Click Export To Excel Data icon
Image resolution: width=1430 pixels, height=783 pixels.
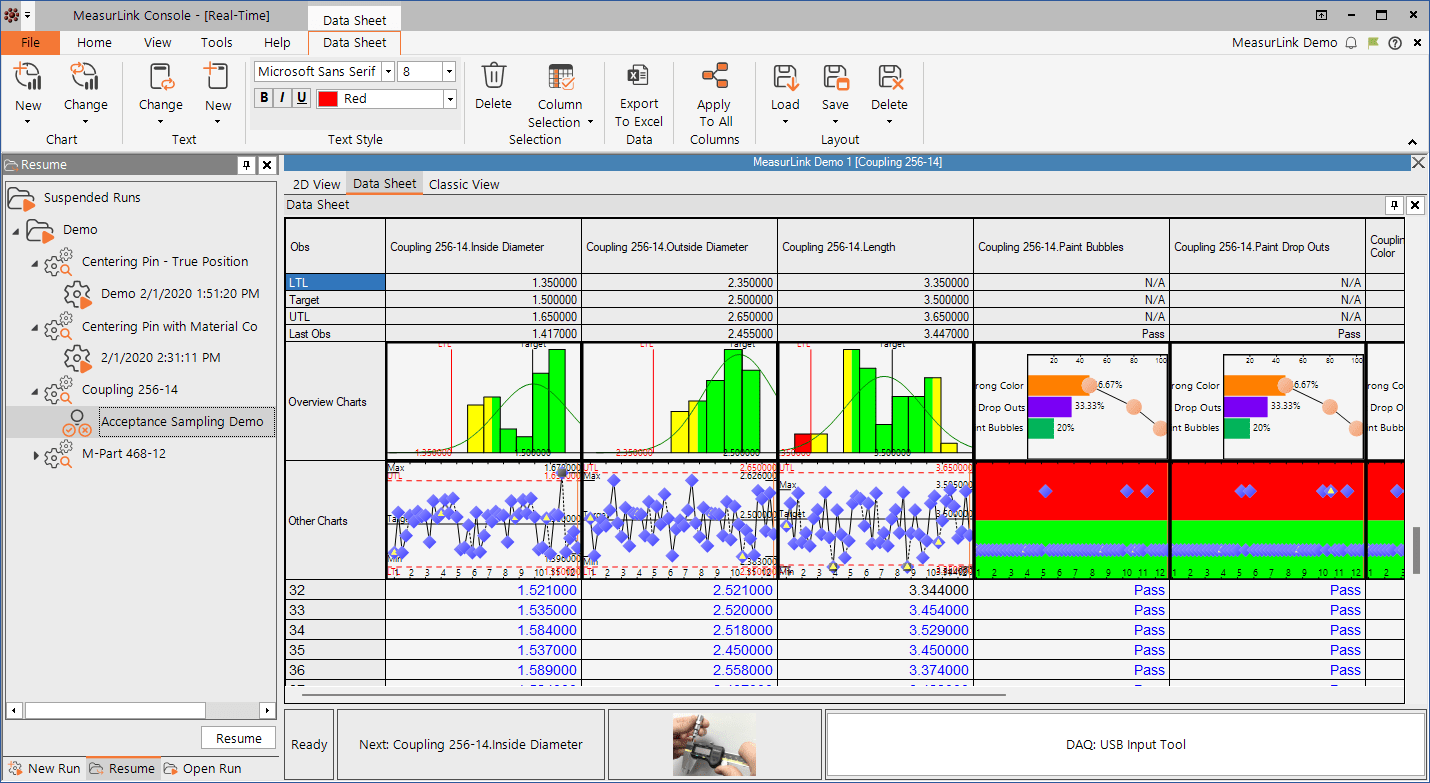tap(638, 77)
